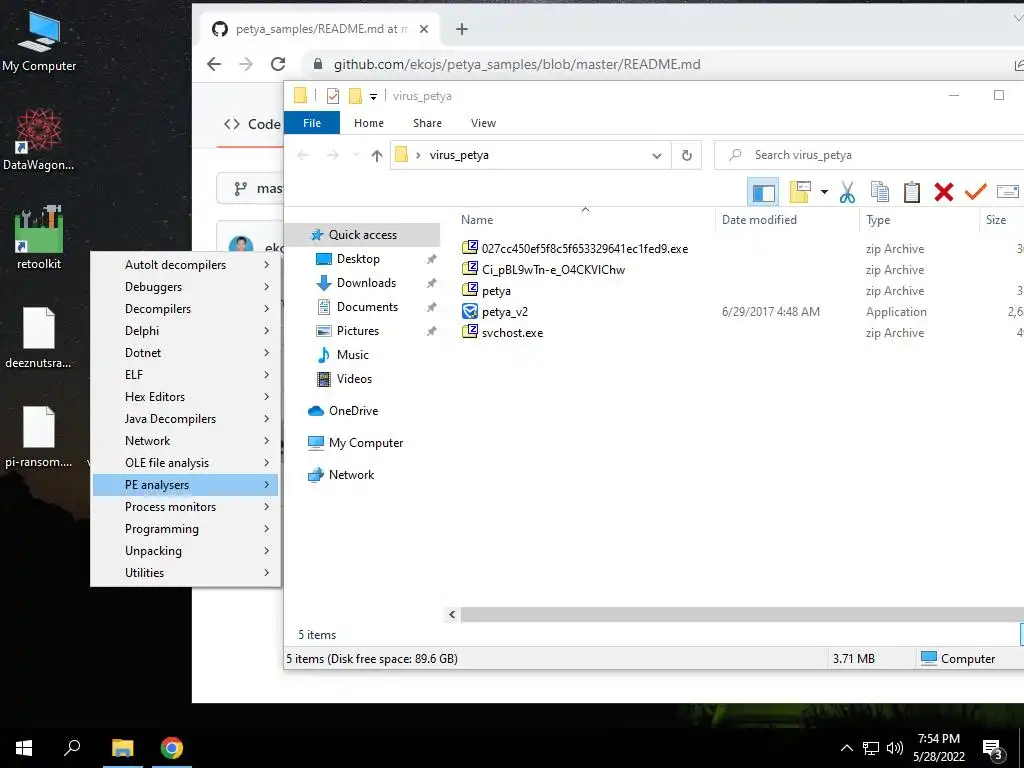The height and width of the screenshot is (768, 1024).
Task: Open the File ribbon tab
Action: click(x=312, y=123)
